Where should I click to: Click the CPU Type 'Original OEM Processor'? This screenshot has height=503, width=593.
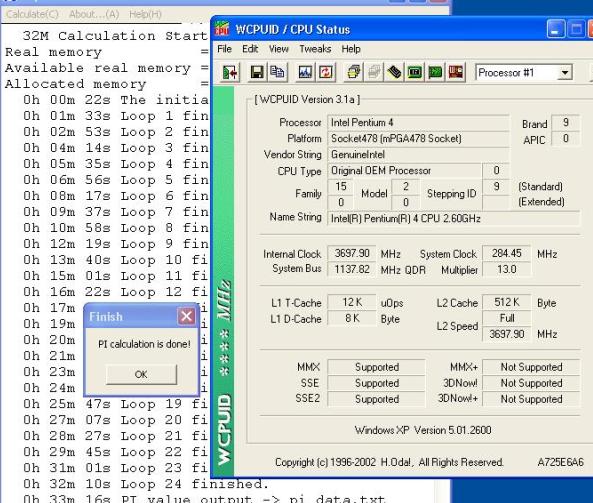pyautogui.click(x=404, y=171)
